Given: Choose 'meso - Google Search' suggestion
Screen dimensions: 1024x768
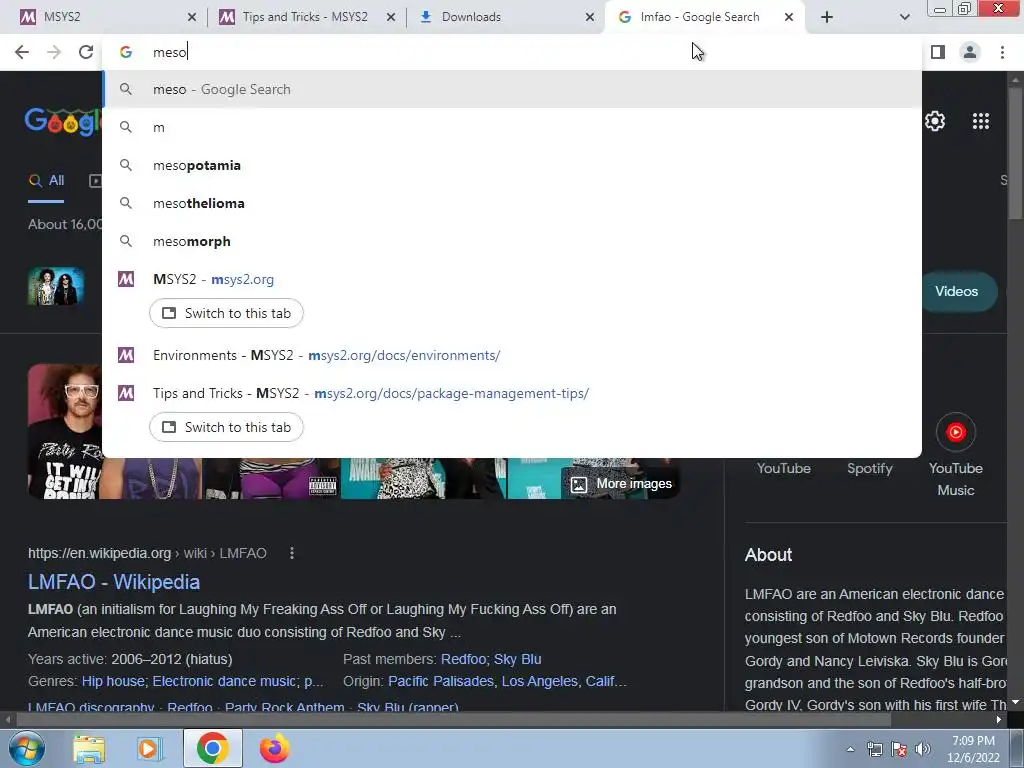Looking at the screenshot, I should tap(512, 89).
